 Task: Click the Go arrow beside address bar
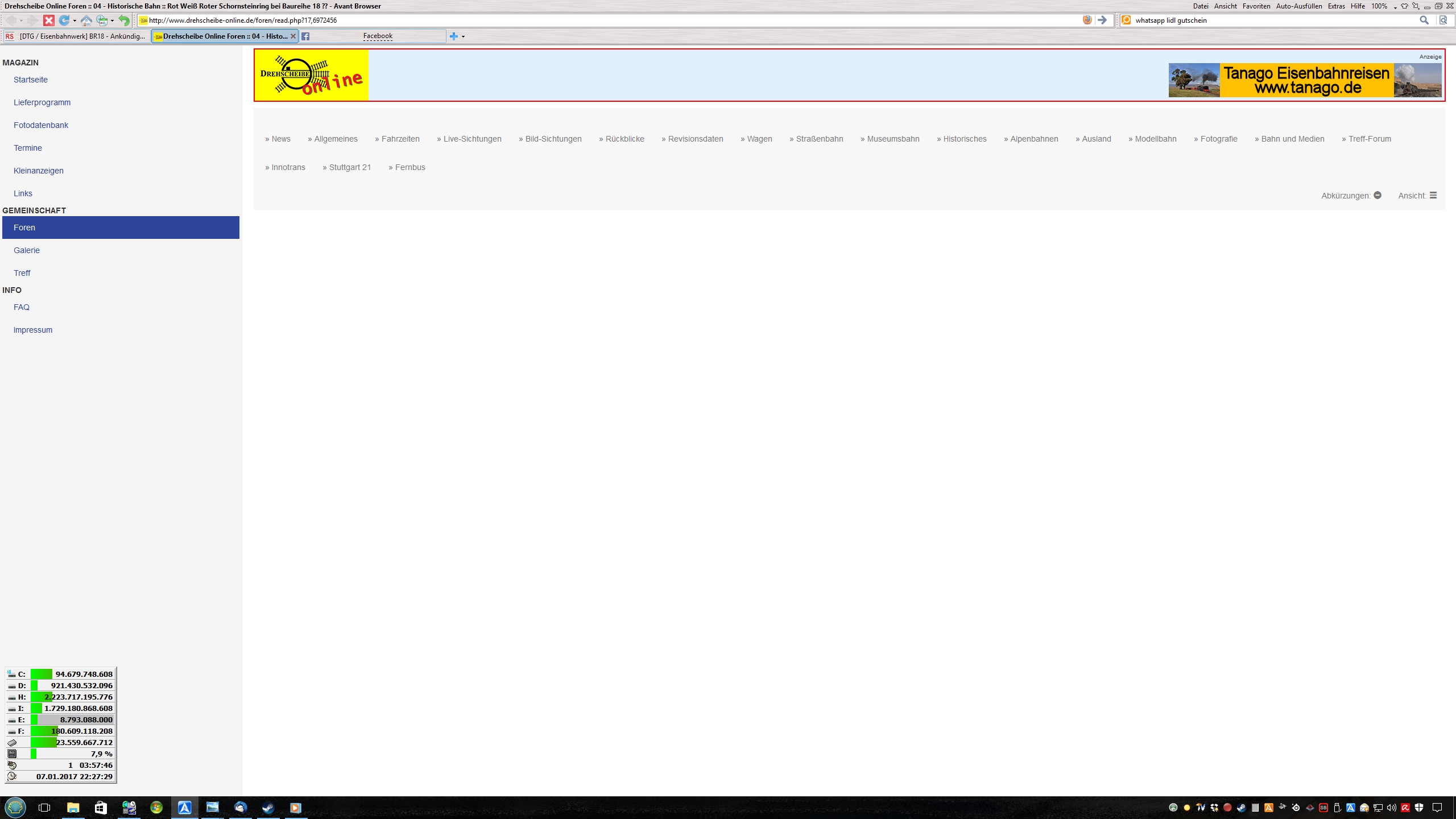click(1102, 20)
